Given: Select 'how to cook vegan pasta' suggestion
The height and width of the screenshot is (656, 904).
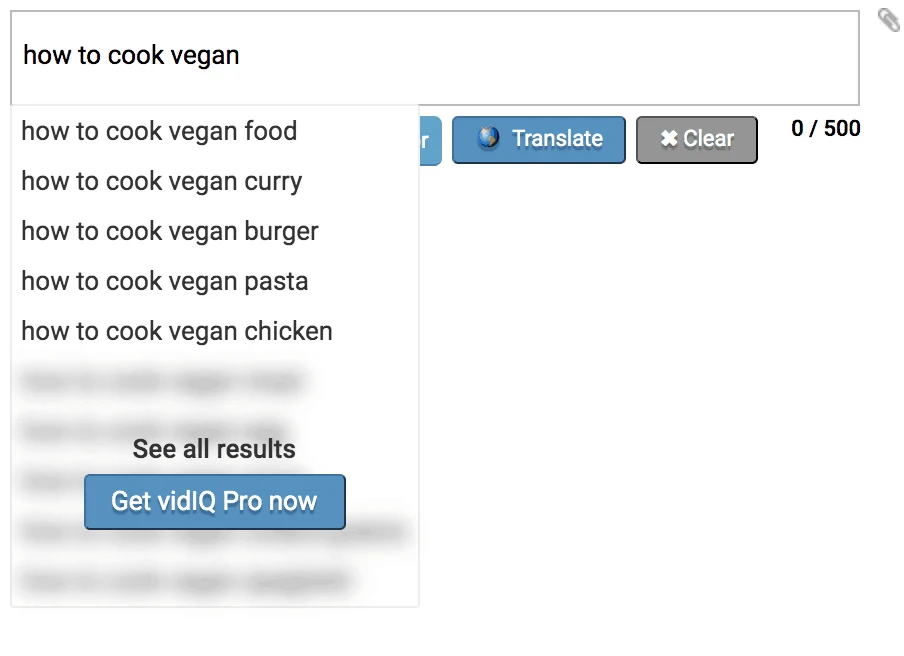Looking at the screenshot, I should pos(165,281).
